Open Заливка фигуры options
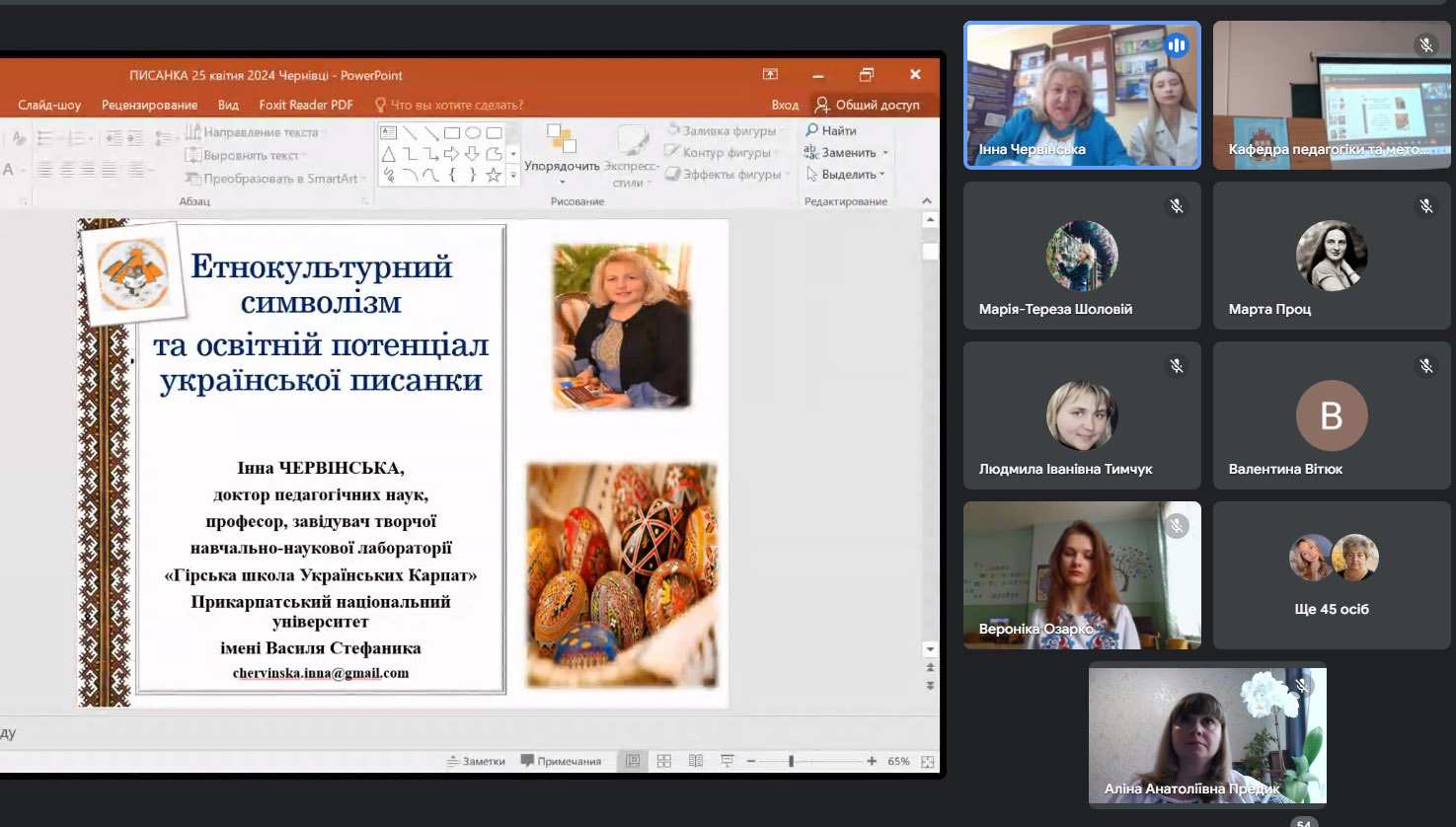This screenshot has height=827, width=1456. click(x=727, y=130)
